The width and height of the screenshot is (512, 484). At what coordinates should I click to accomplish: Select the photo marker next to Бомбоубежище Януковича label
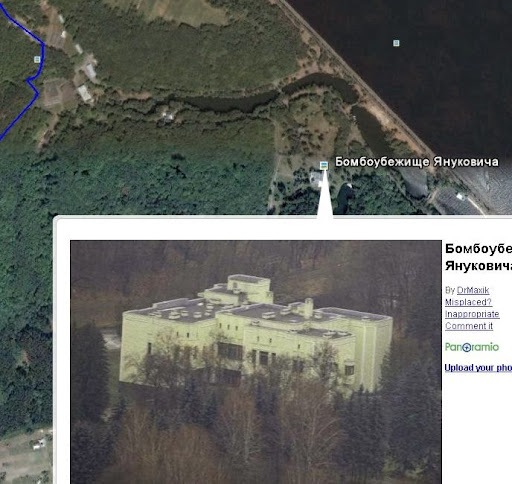tap(324, 165)
